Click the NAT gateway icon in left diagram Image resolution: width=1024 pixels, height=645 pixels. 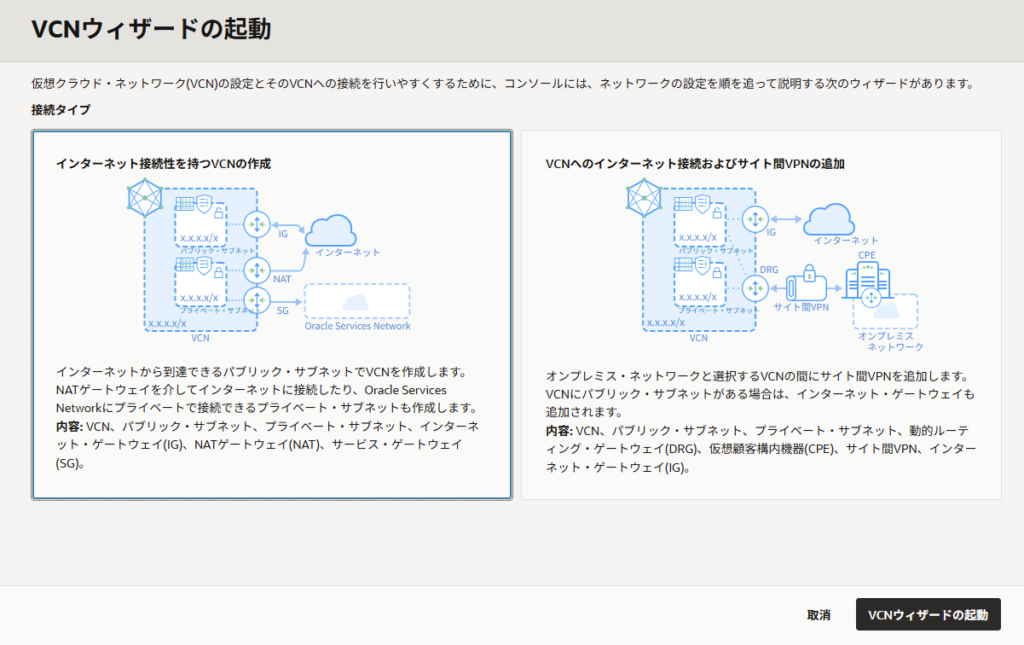pos(257,270)
